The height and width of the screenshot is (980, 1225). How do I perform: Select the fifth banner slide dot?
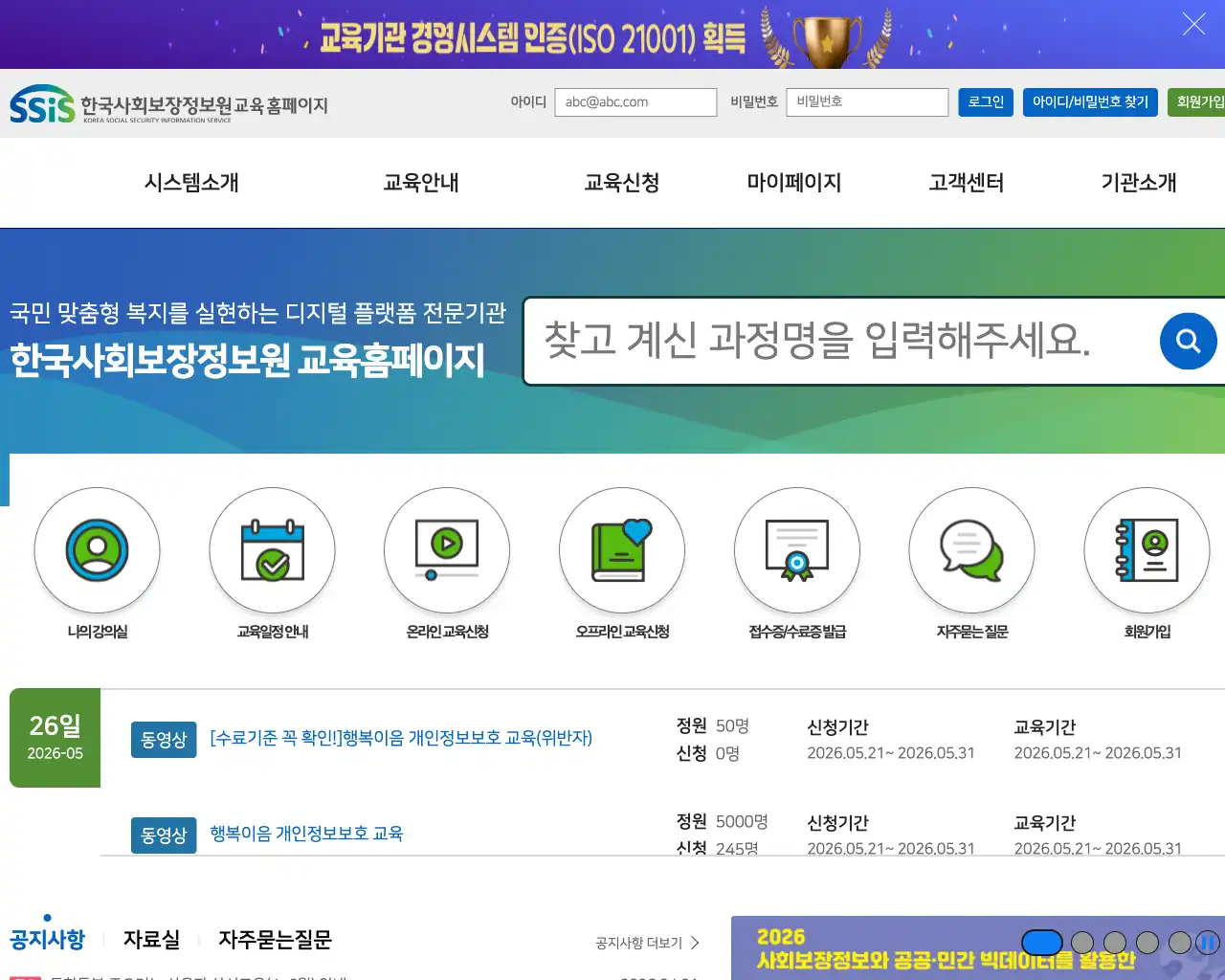pyautogui.click(x=1180, y=943)
